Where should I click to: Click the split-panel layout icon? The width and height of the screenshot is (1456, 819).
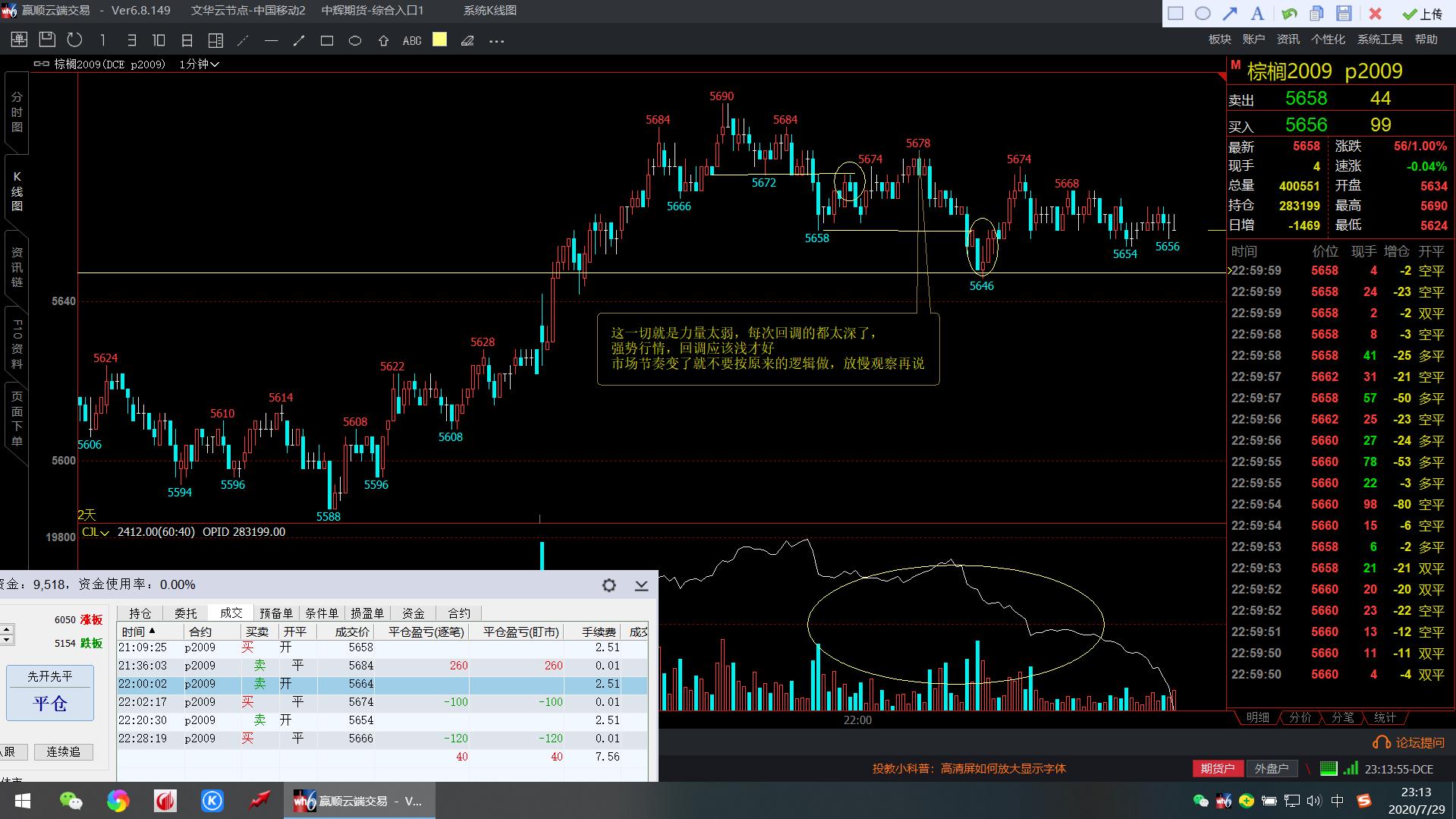[x=215, y=40]
